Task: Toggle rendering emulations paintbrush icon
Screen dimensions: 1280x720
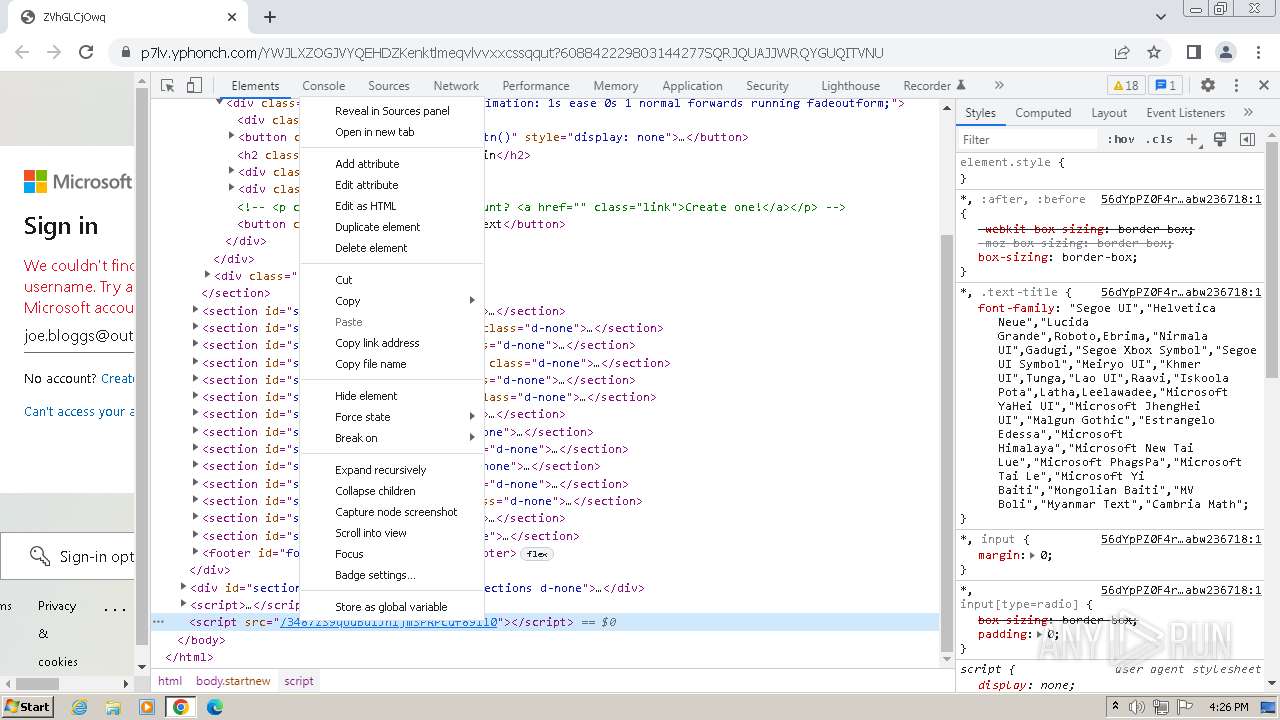Action: pyautogui.click(x=1220, y=140)
